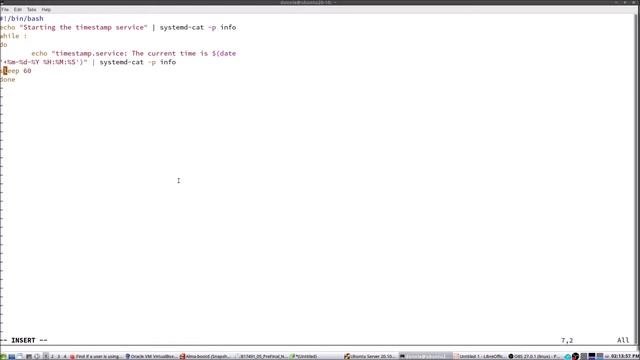
Task: Open the application menu at the taskbar's start
Action: 4,356
